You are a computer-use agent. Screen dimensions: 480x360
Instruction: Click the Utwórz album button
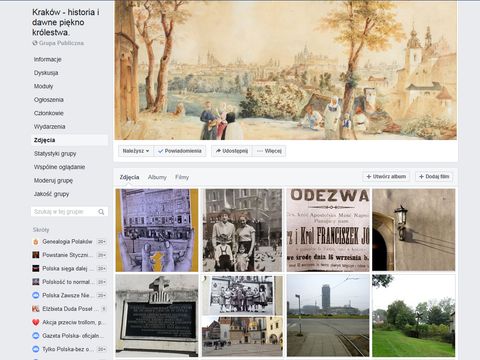(386, 176)
